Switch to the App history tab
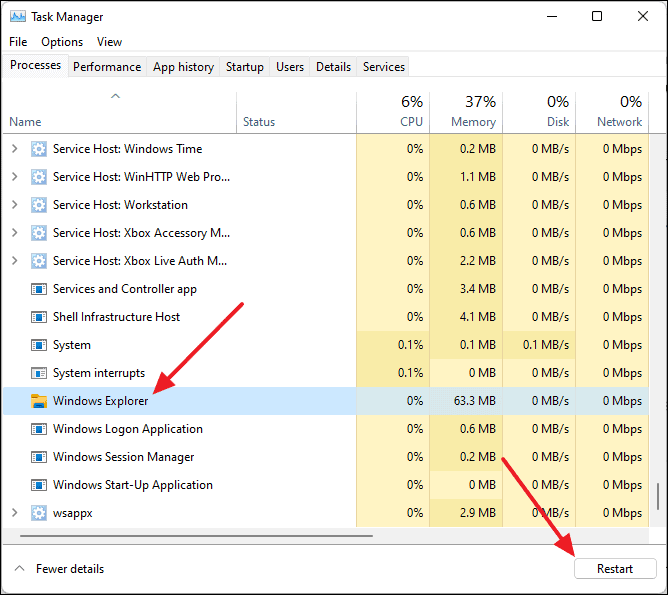 pos(183,67)
